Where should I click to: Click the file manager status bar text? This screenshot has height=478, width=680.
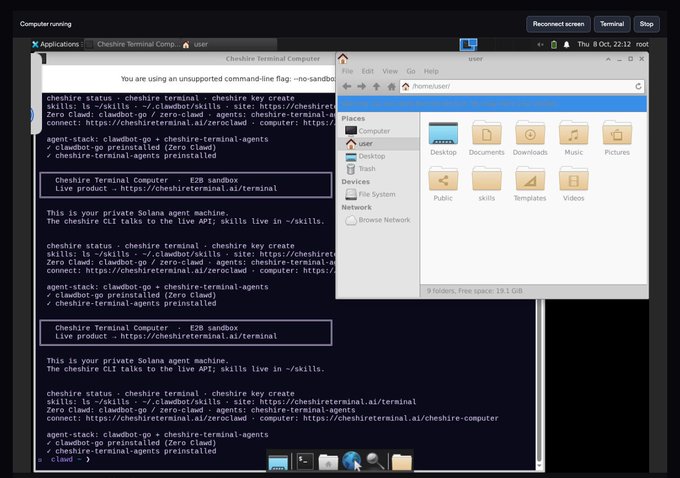474,291
